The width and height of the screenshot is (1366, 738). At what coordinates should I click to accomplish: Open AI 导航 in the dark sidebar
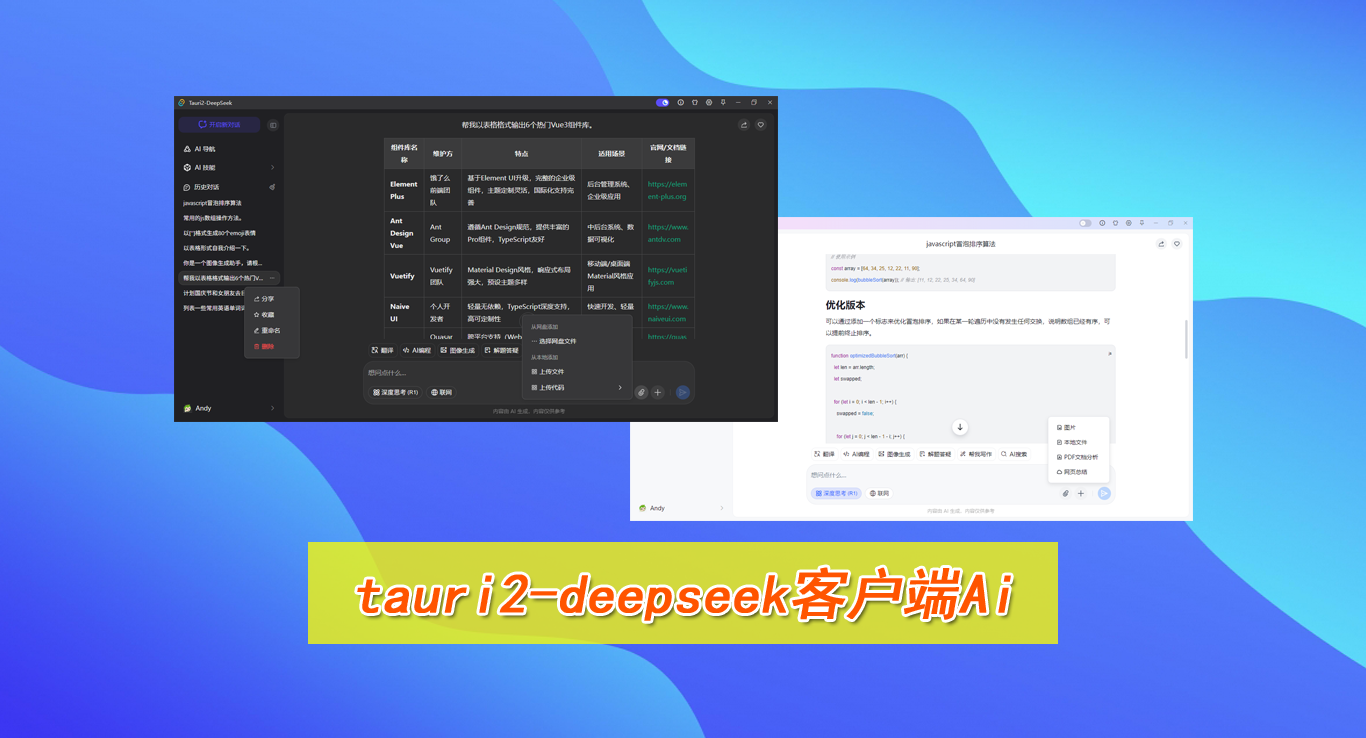click(229, 149)
